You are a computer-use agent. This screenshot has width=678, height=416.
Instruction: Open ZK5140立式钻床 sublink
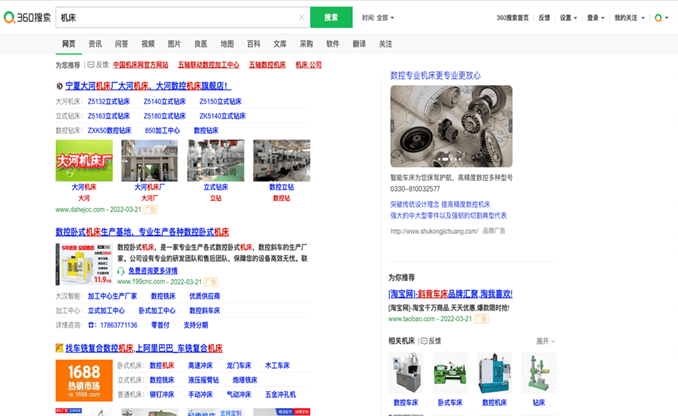[222, 116]
